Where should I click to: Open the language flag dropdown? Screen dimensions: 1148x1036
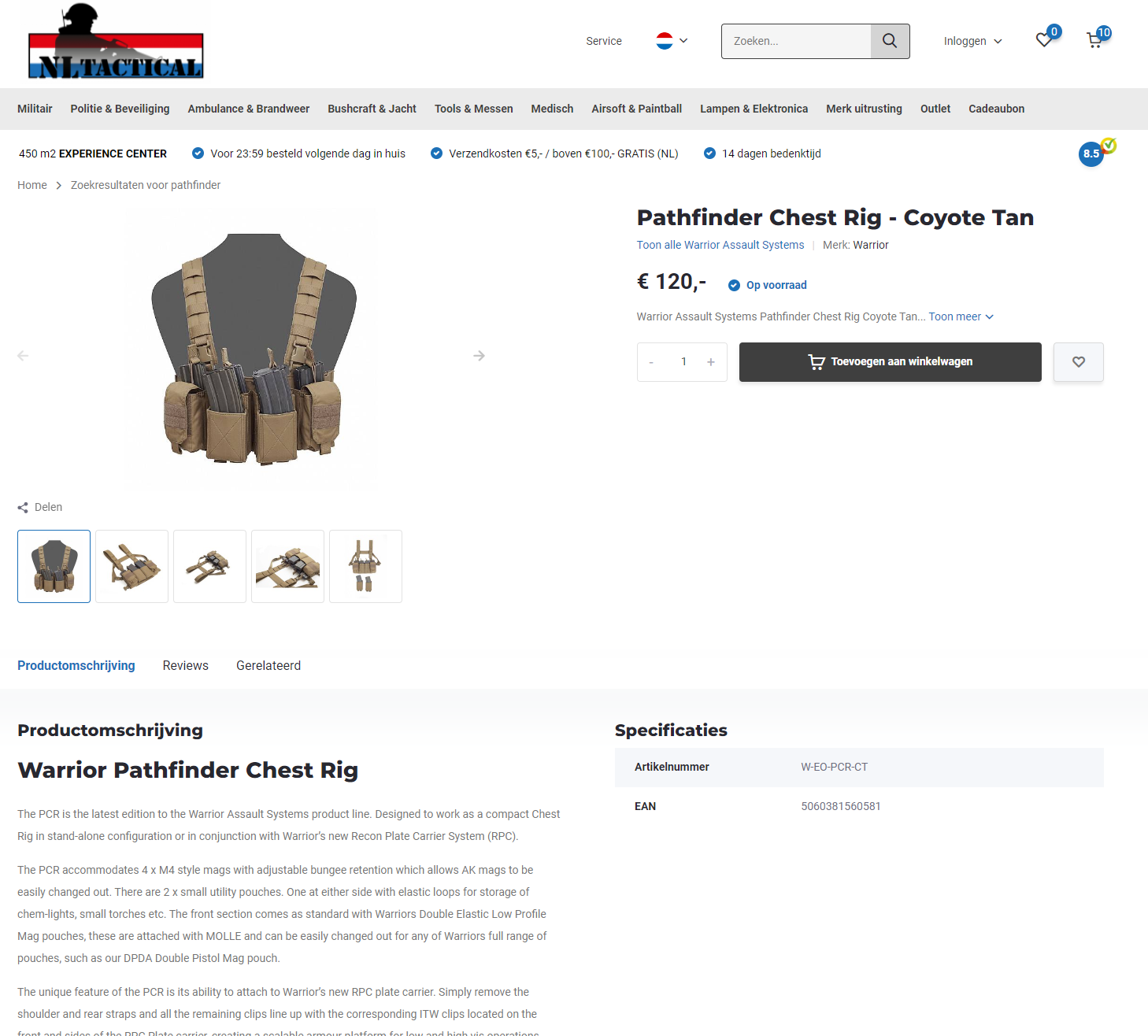point(672,41)
